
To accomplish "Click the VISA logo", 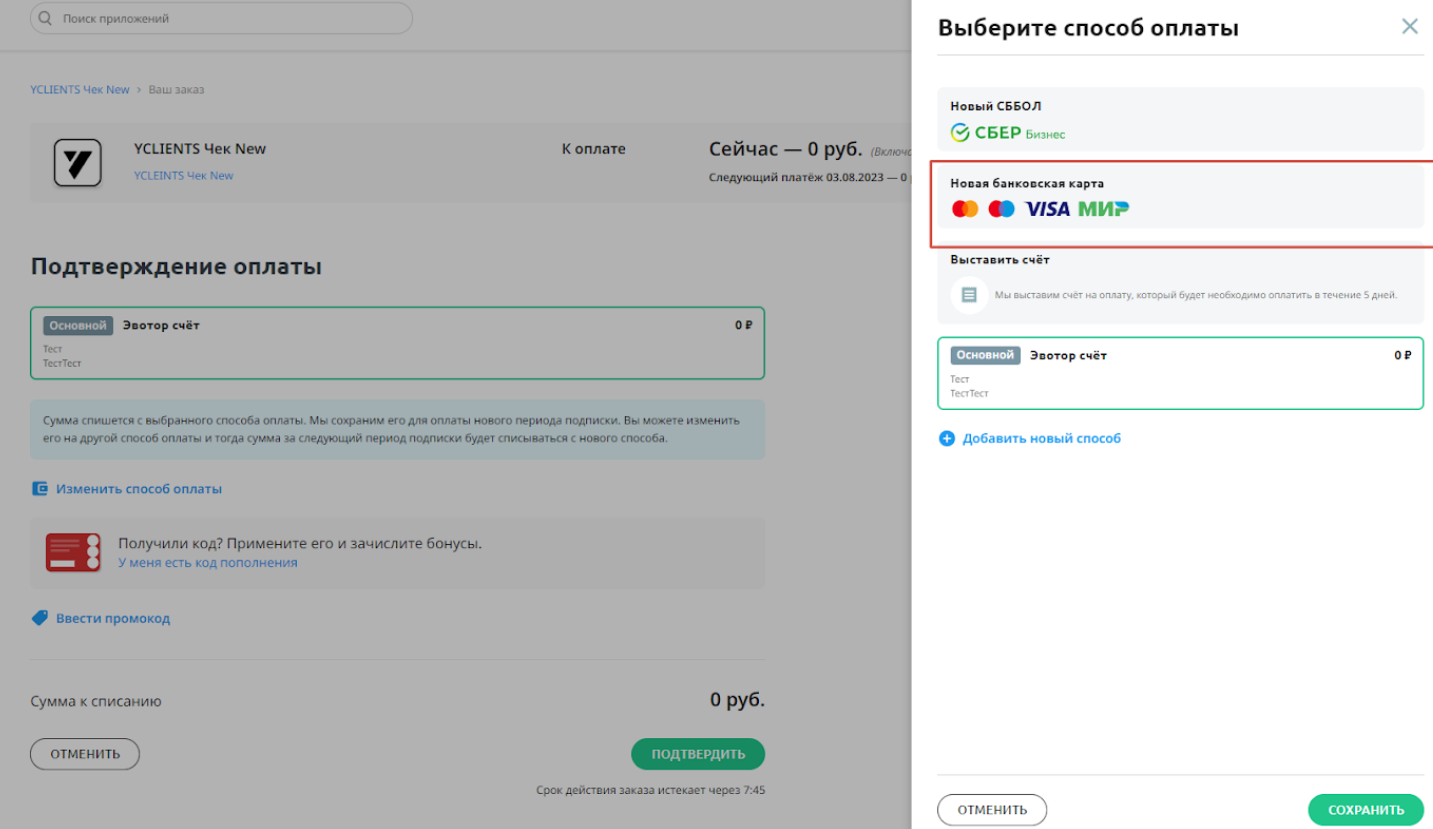I will pyautogui.click(x=1047, y=209).
